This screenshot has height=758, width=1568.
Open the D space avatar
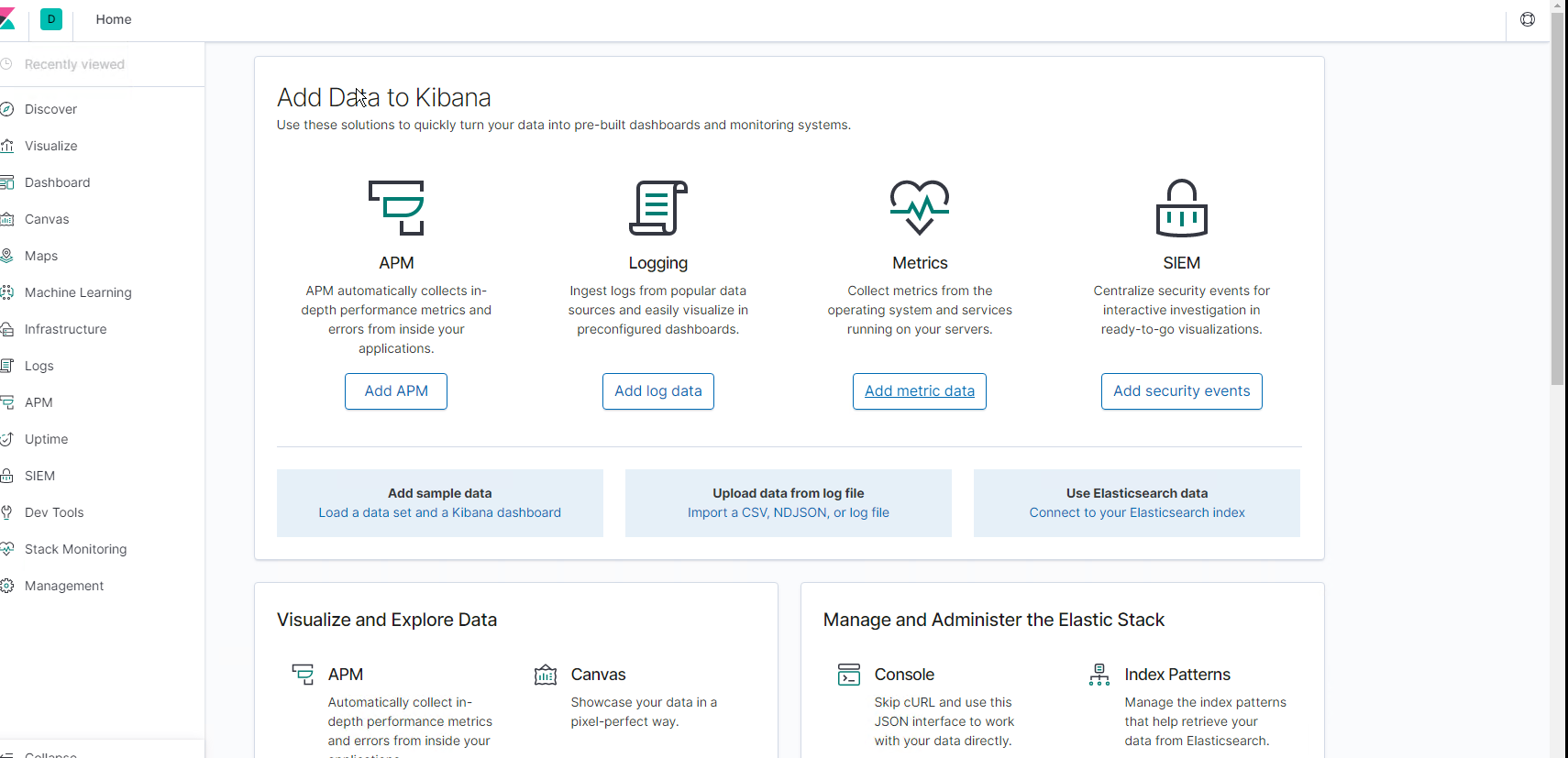[x=51, y=19]
